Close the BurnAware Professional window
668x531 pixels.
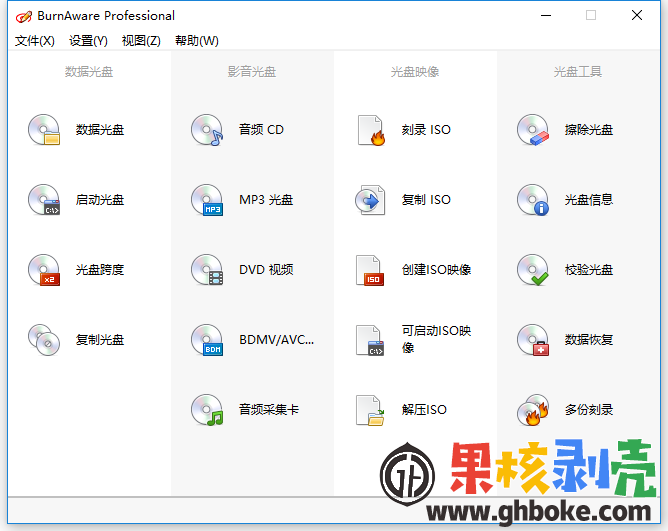637,16
